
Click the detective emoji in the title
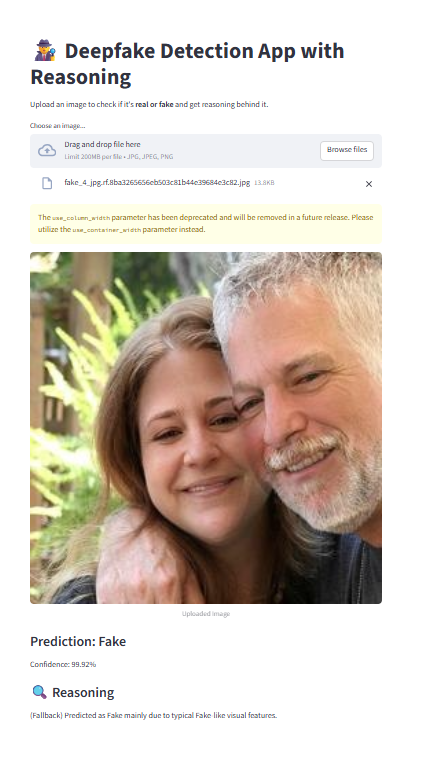[45, 51]
